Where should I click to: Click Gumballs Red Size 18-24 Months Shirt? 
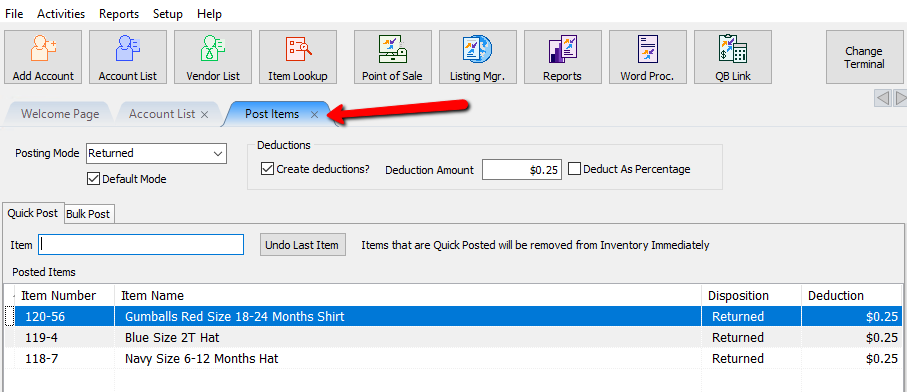click(x=234, y=317)
